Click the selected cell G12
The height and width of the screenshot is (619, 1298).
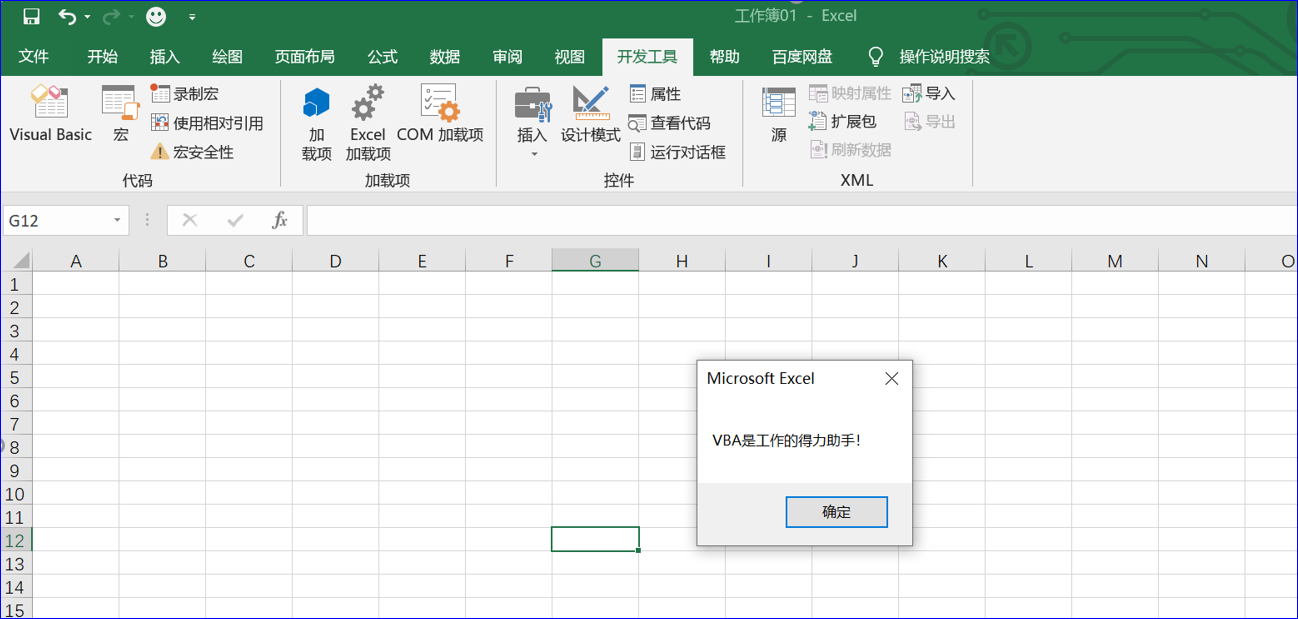click(x=595, y=539)
